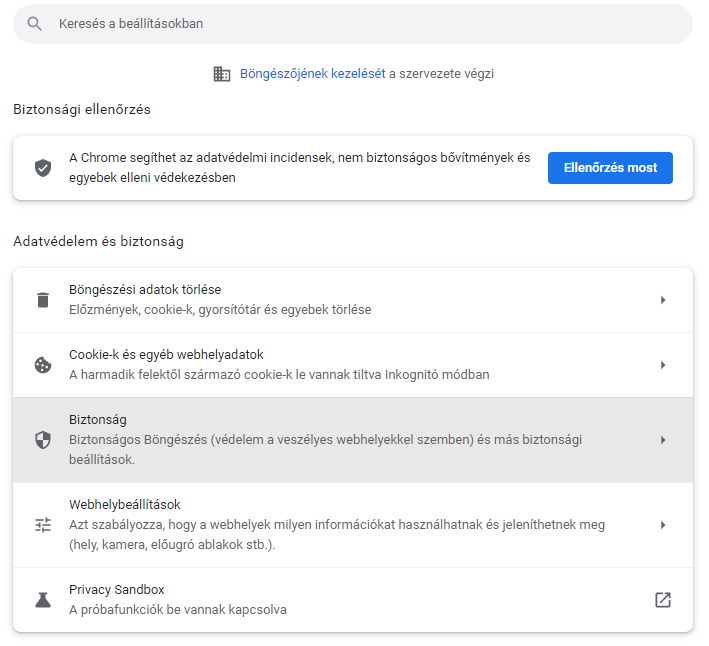
Task: Expand the Cookie-k és egyéb webhelyadatok arrow
Action: pos(663,365)
